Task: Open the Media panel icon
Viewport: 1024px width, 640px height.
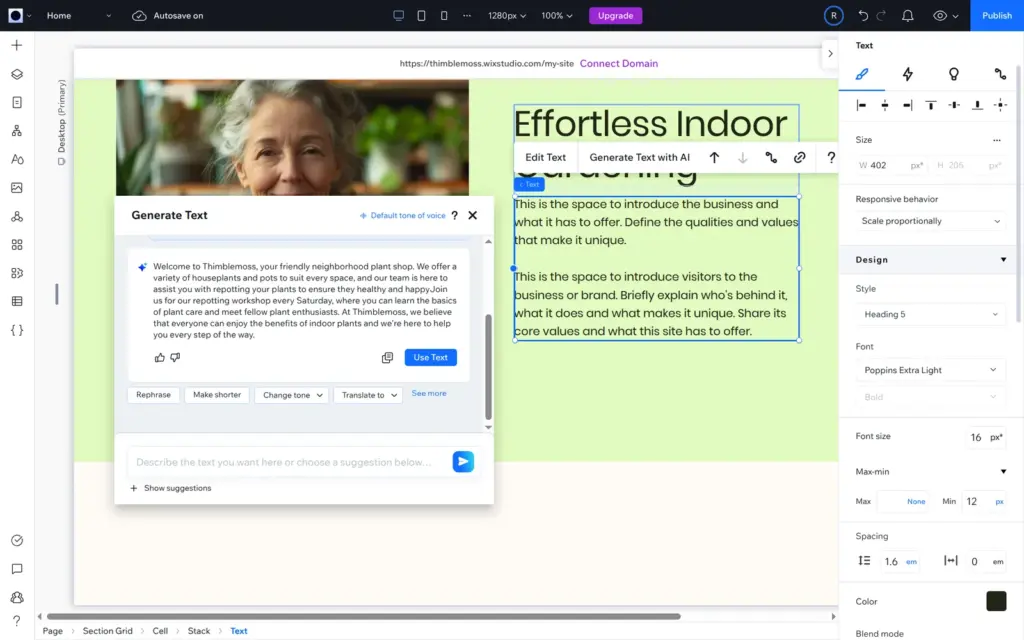Action: 17,188
